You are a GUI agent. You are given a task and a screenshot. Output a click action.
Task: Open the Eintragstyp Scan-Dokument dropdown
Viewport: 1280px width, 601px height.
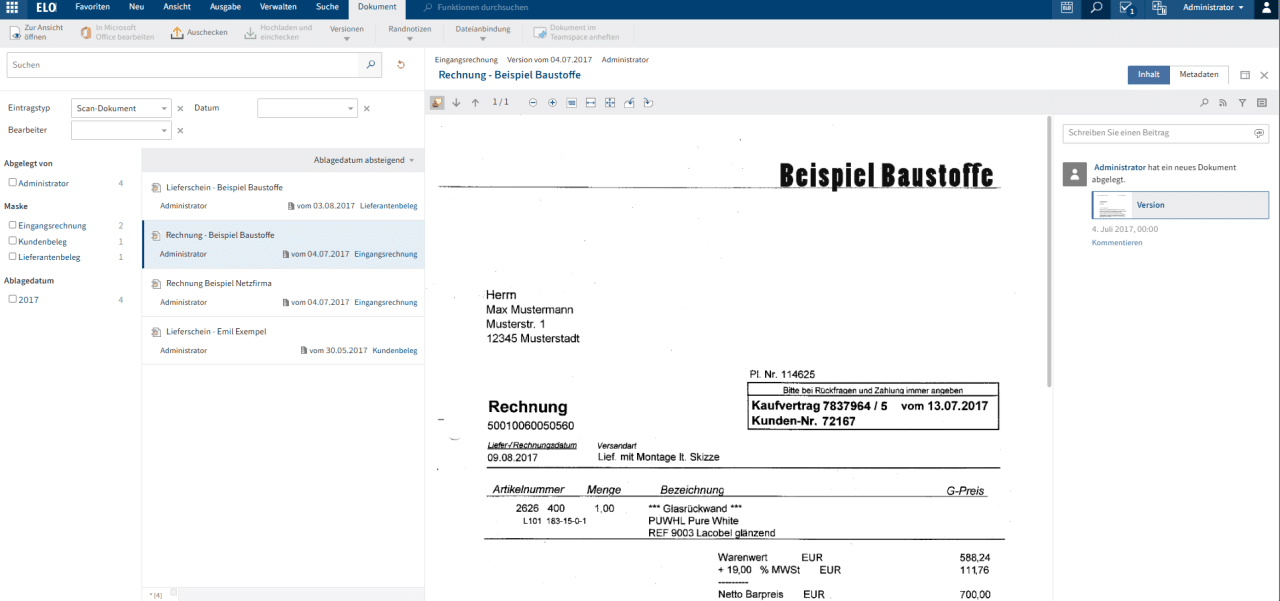click(x=121, y=108)
